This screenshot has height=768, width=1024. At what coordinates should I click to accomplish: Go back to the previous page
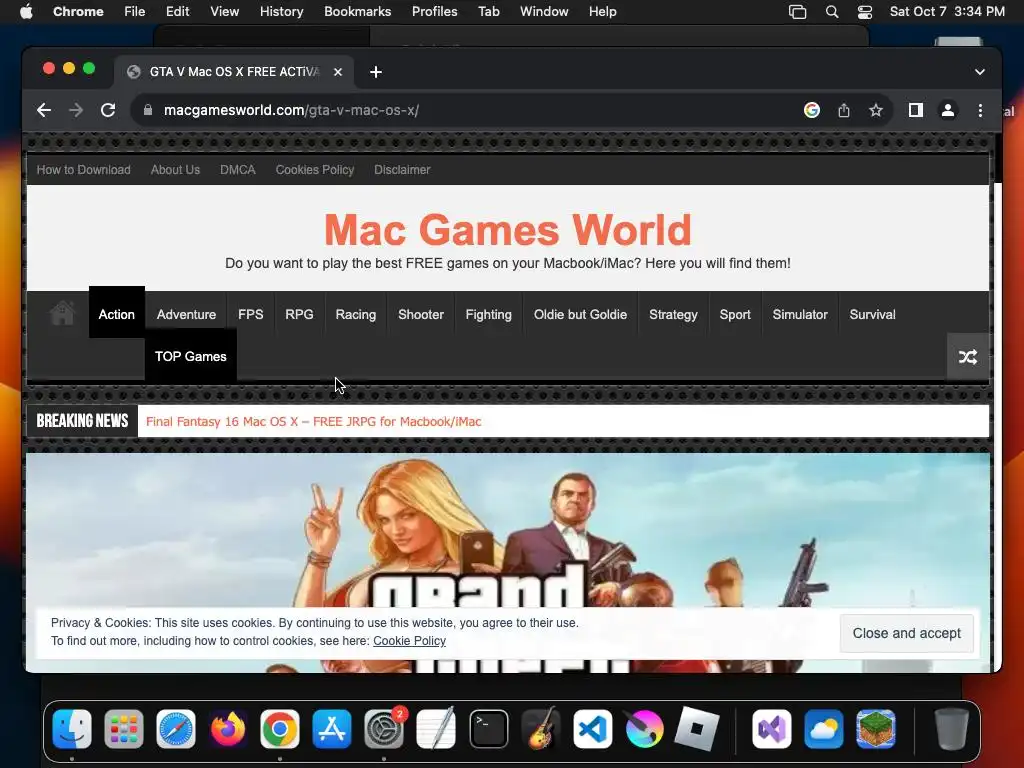[44, 110]
